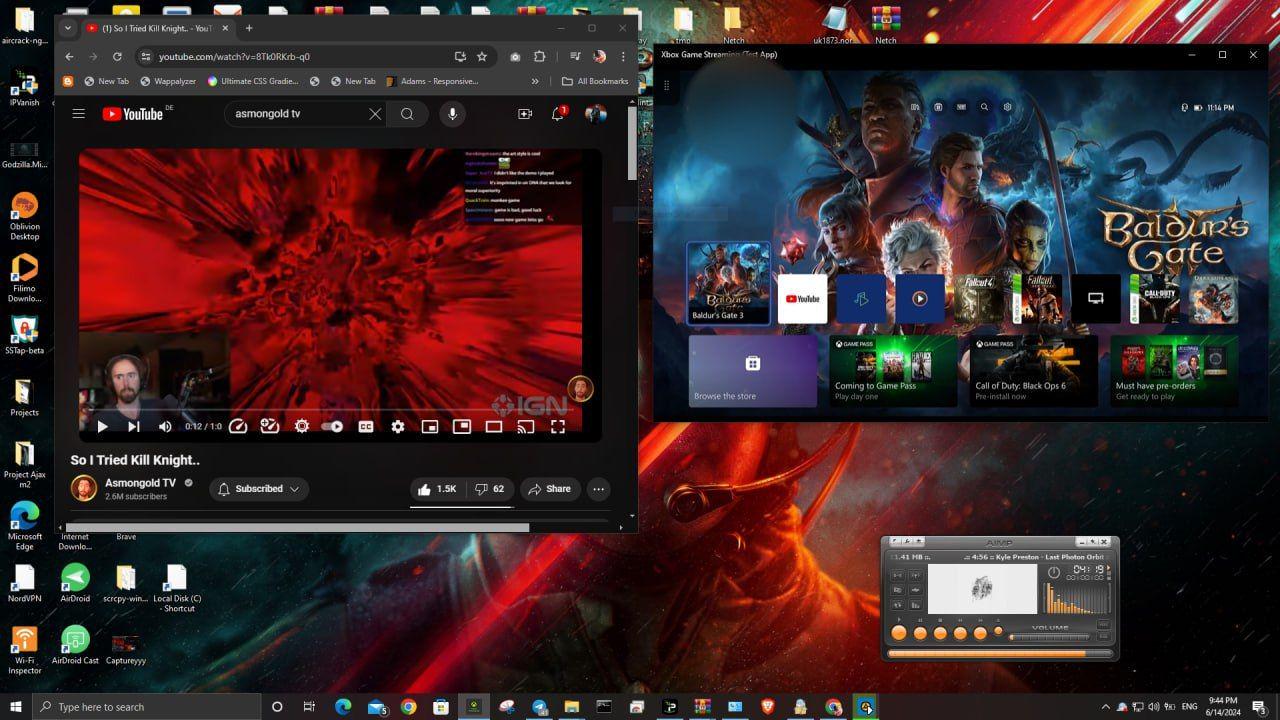Click the YouTube voice search microphone

point(452,114)
